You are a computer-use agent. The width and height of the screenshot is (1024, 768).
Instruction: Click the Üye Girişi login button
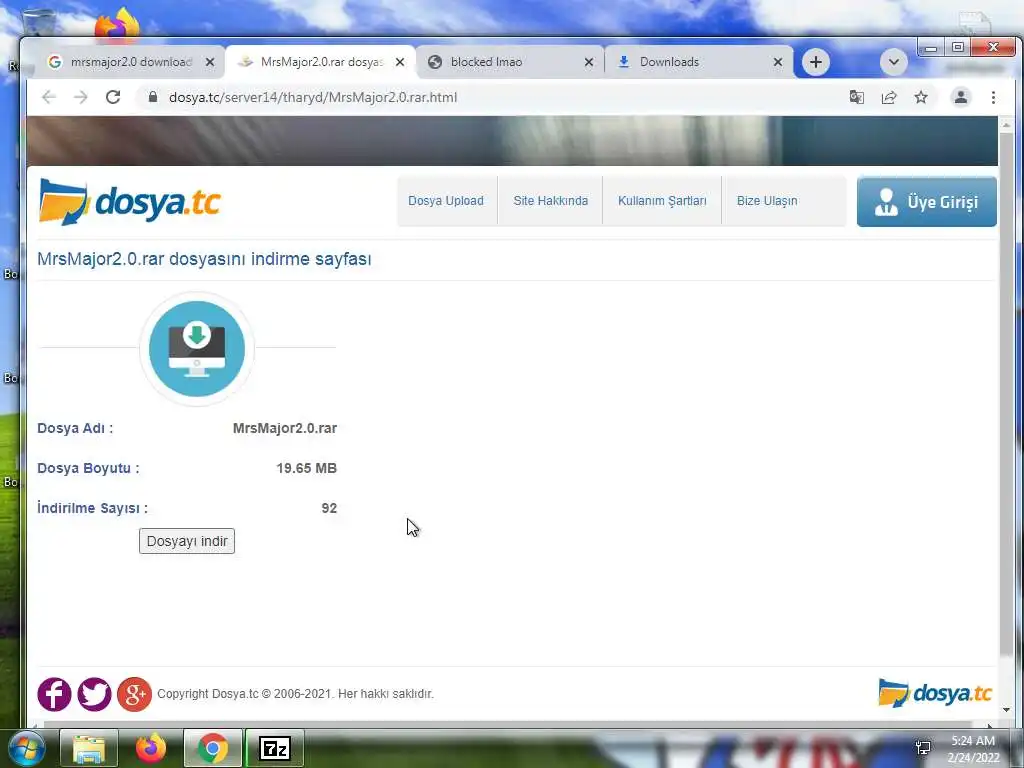tap(927, 202)
